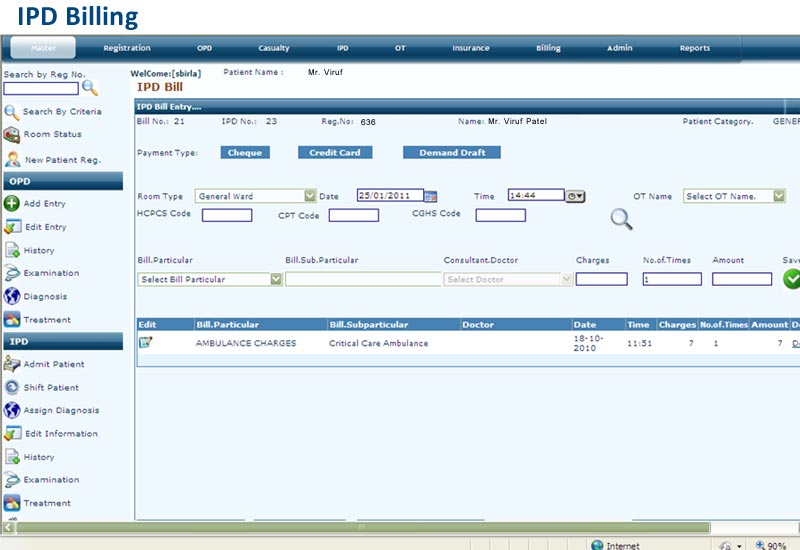This screenshot has height=550, width=800.
Task: Click the Search By Criteria link
Action: [62, 112]
